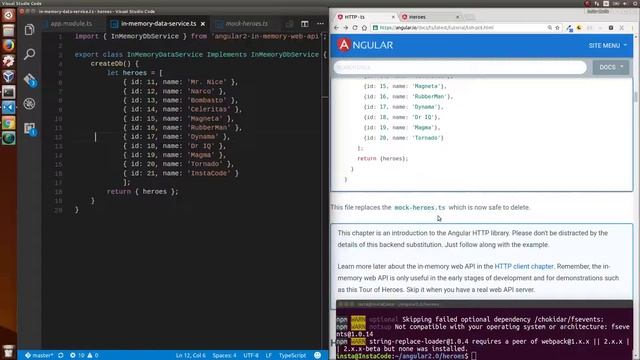Go back in the browser

(336, 28)
